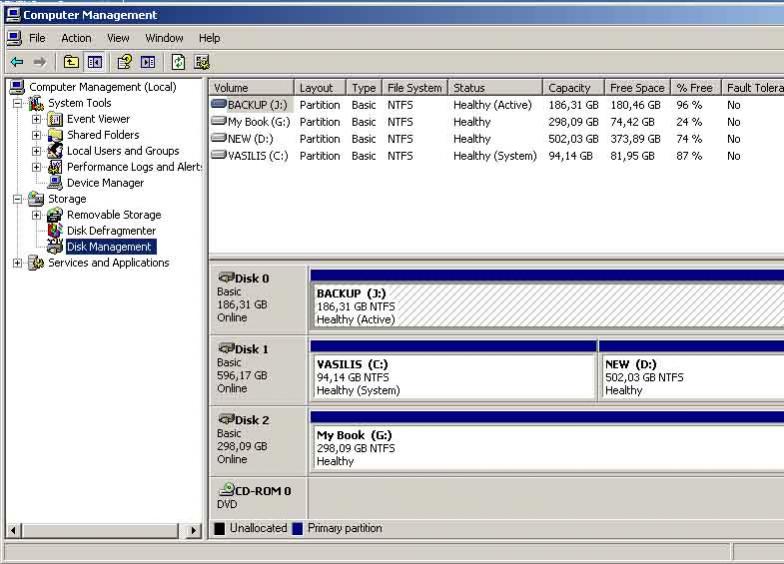Image resolution: width=784 pixels, height=564 pixels.
Task: Expand the Event Viewer node
Action: (x=36, y=120)
